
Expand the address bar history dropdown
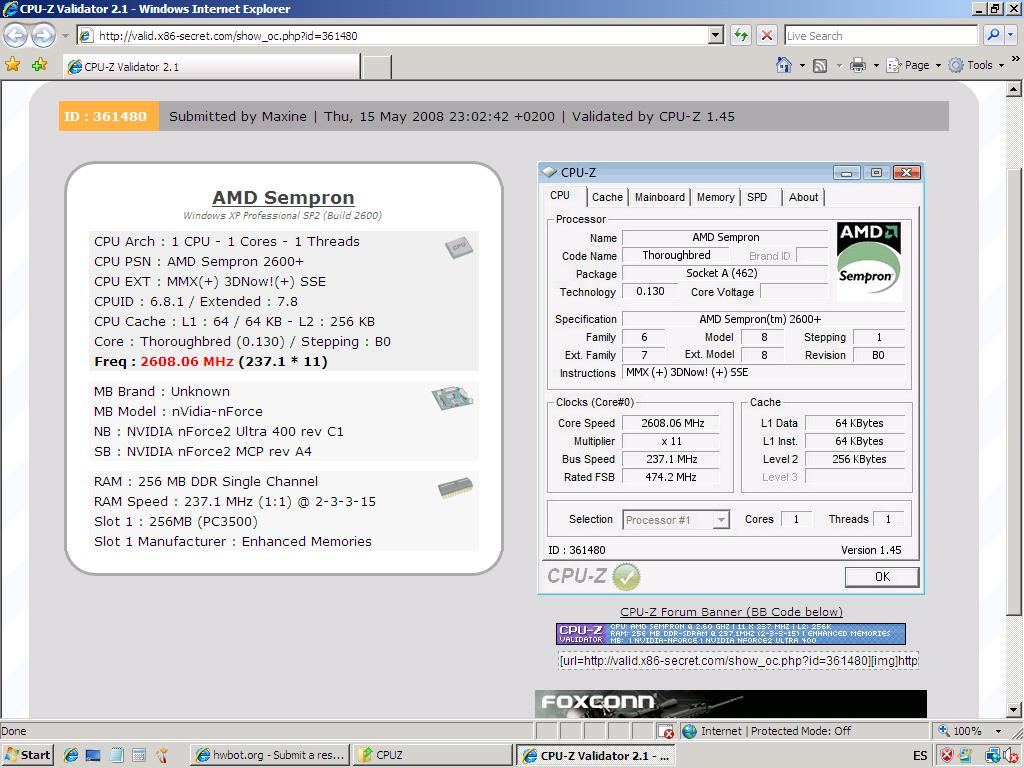pos(716,35)
